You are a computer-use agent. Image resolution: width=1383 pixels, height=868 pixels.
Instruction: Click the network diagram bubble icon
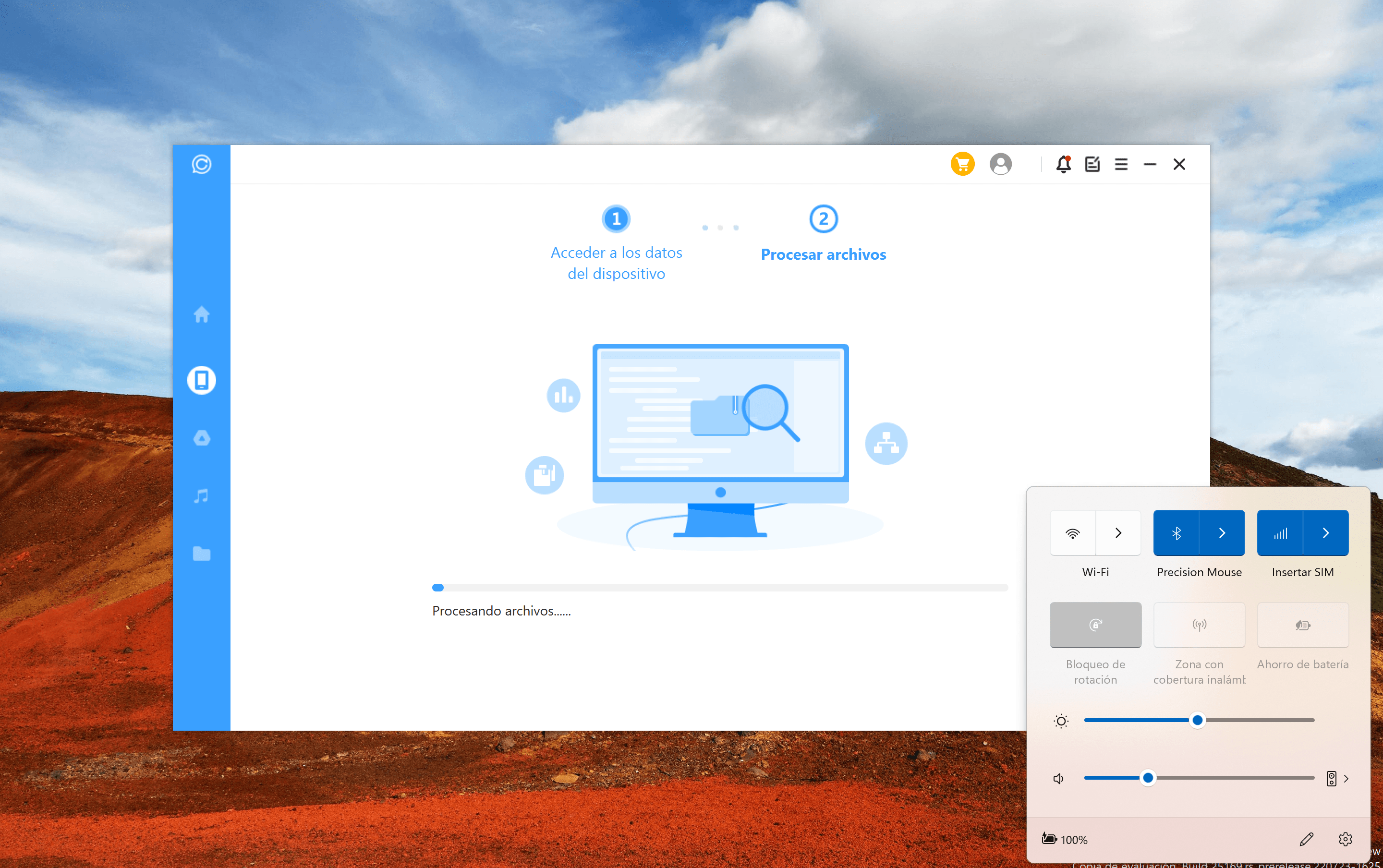[886, 443]
